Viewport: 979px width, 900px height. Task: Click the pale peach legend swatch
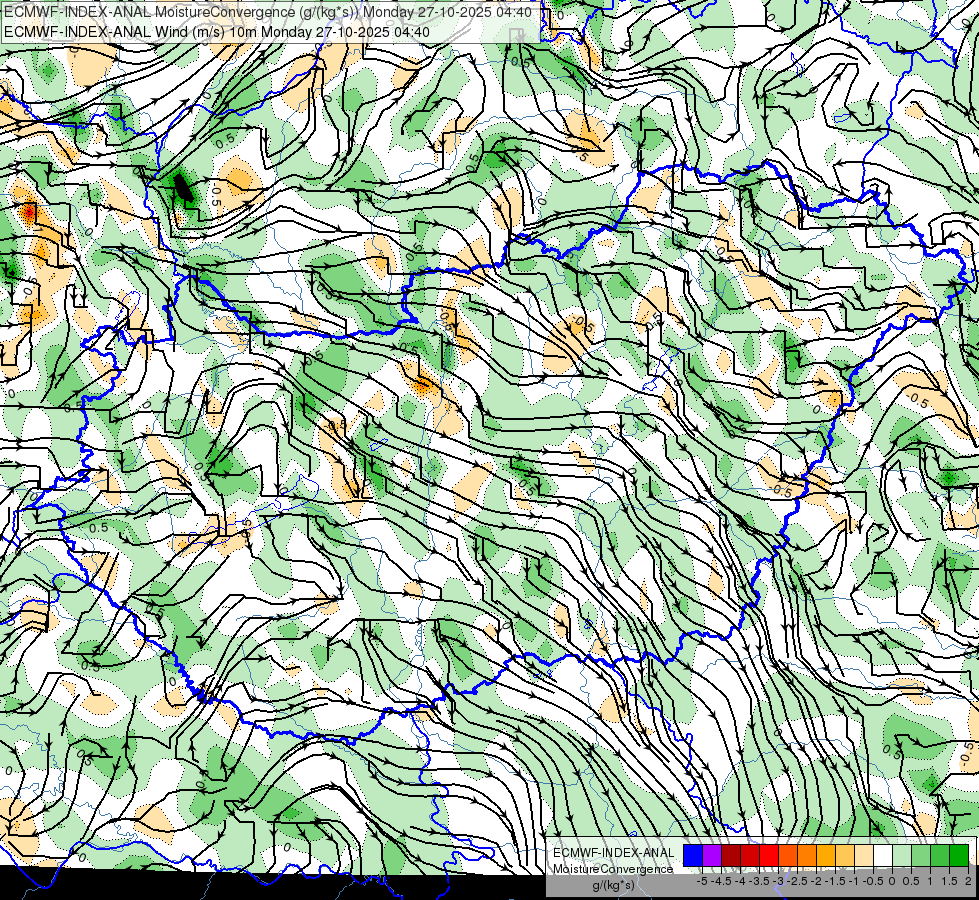tap(864, 855)
